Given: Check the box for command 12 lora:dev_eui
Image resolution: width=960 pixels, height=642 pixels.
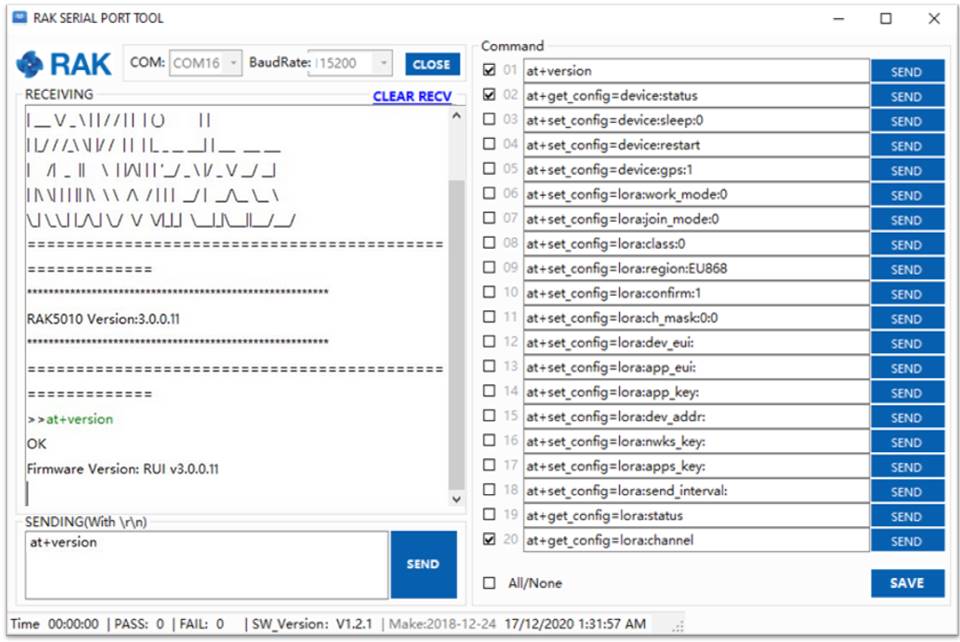Looking at the screenshot, I should pos(489,341).
